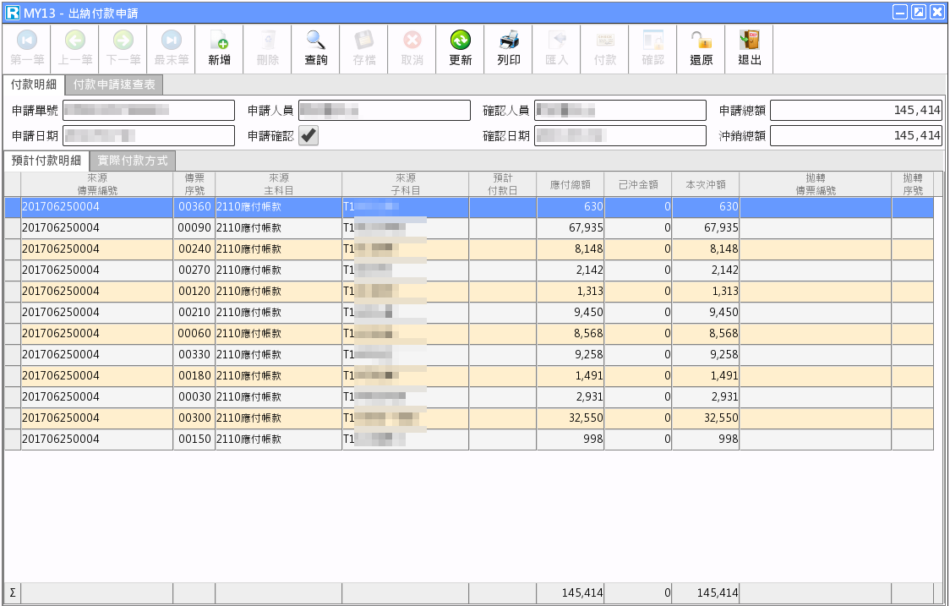950x606 pixels.
Task: Refresh data with the 更新 icon
Action: click(460, 40)
